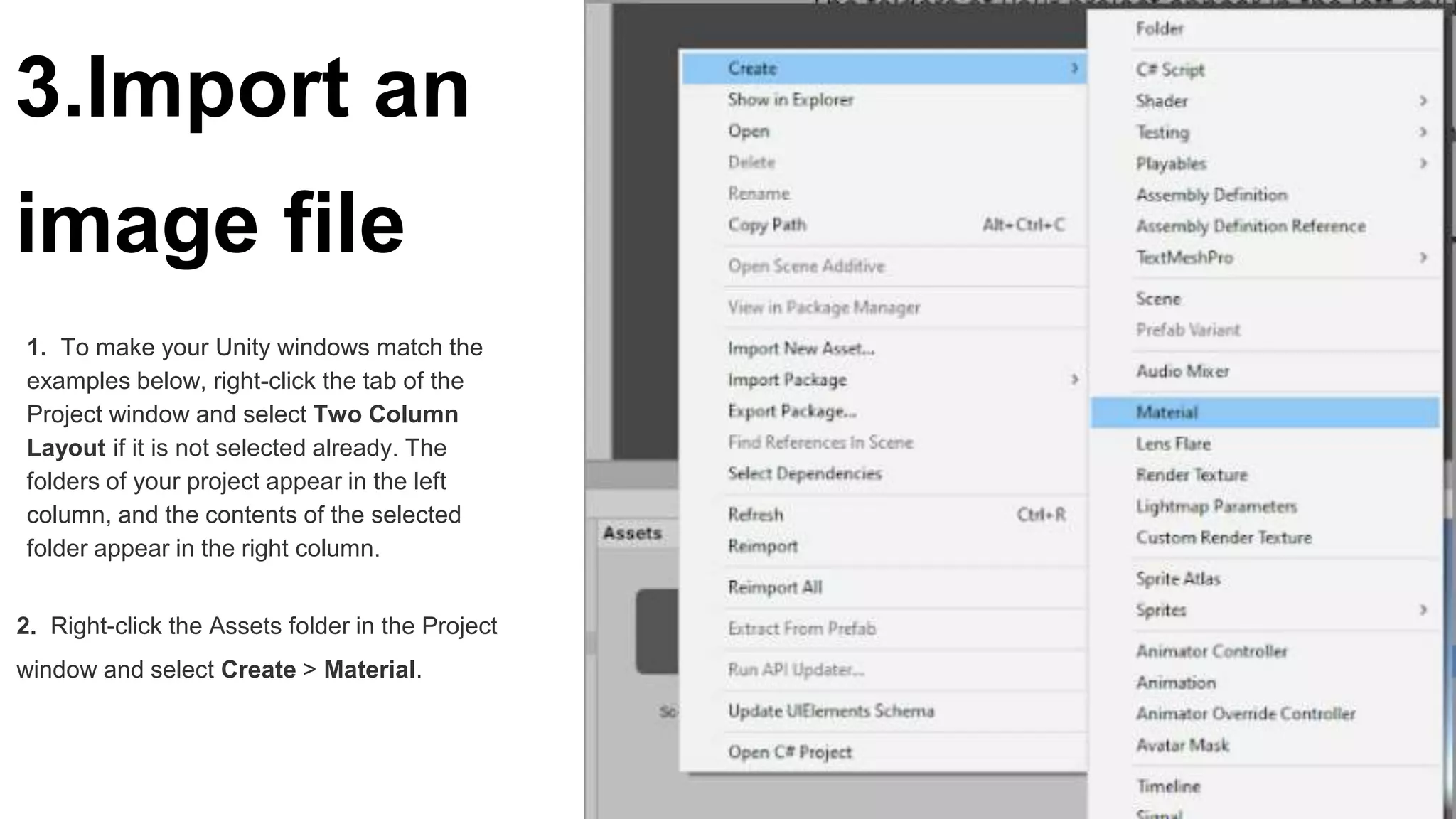Create a Lens Flare asset
1456x819 pixels.
click(1265, 444)
